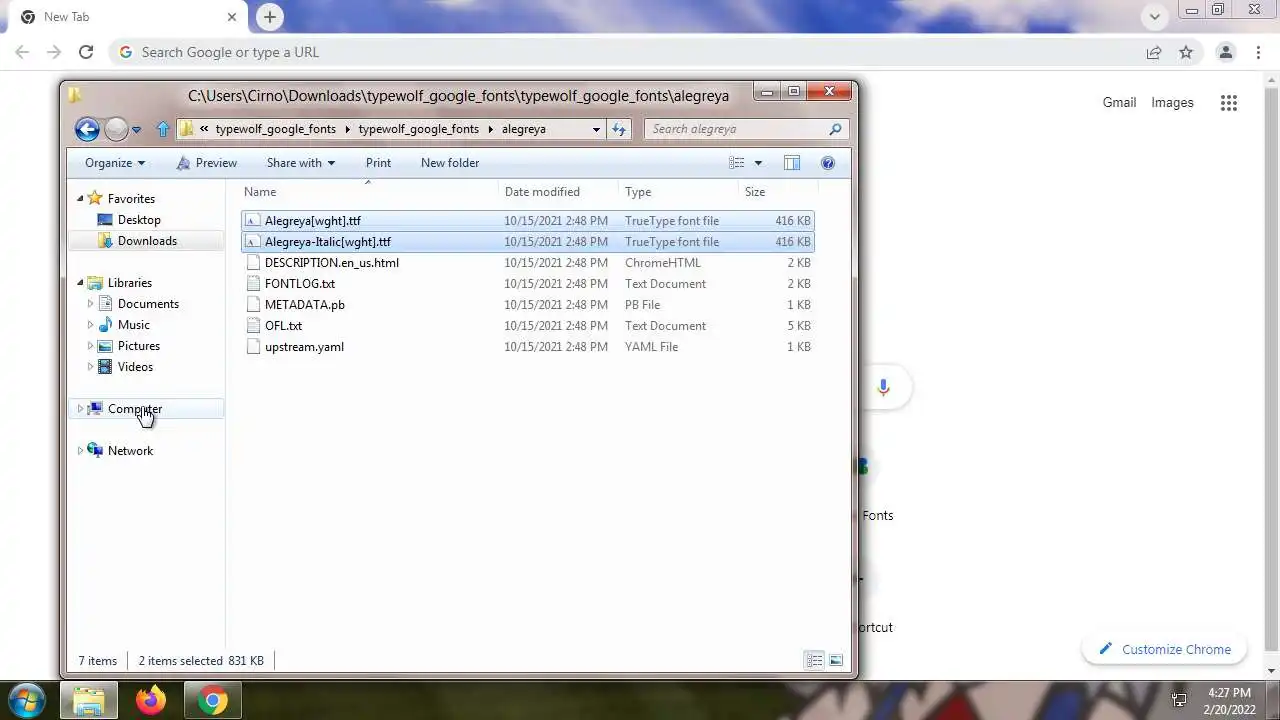Screen dimensions: 1280x720
Task: Show the preview pane
Action: point(792,163)
